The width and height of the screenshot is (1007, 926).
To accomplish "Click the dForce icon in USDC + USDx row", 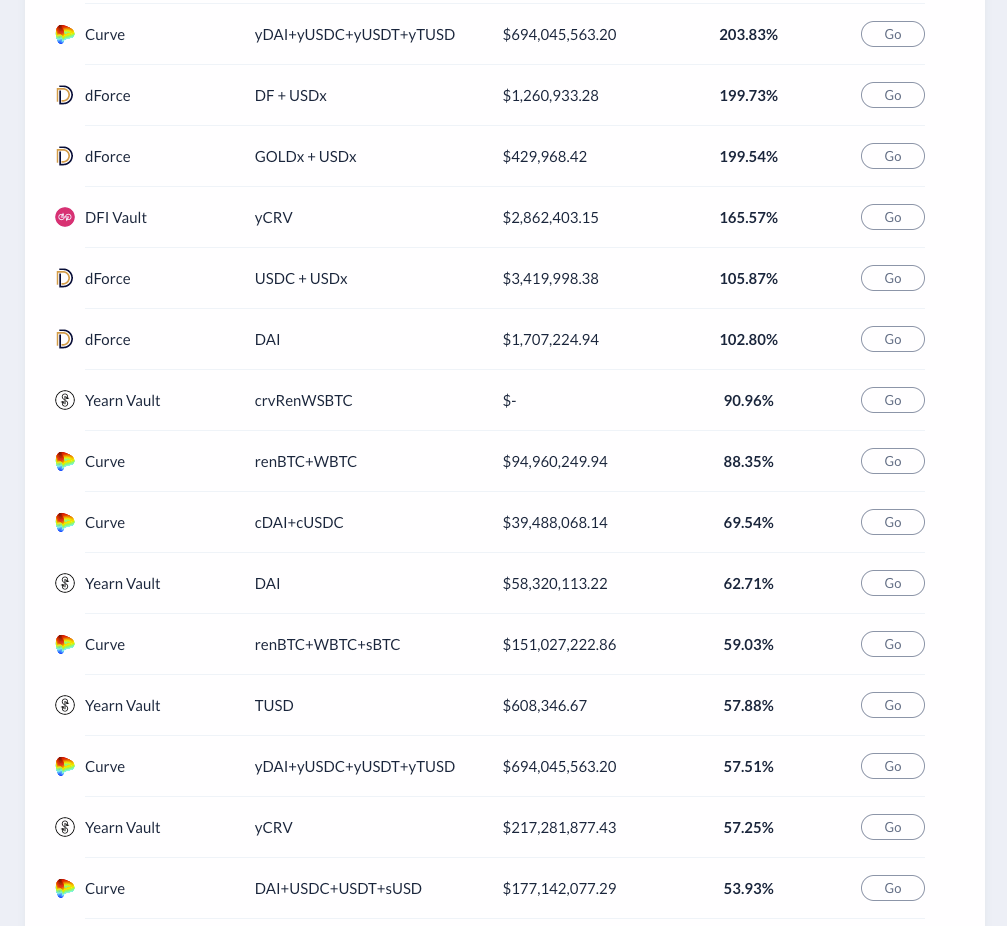I will [65, 278].
